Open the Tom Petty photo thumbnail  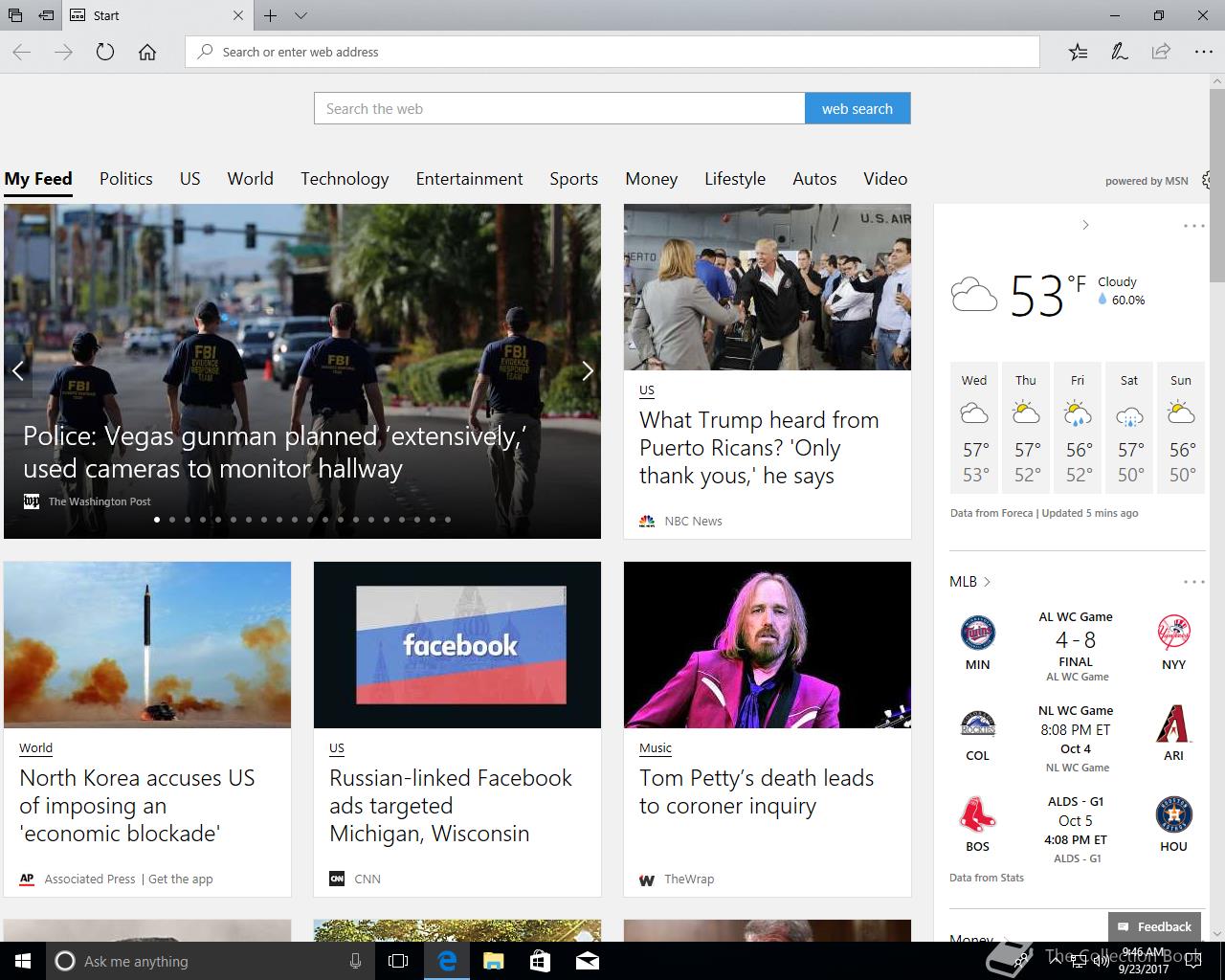pyautogui.click(x=768, y=645)
